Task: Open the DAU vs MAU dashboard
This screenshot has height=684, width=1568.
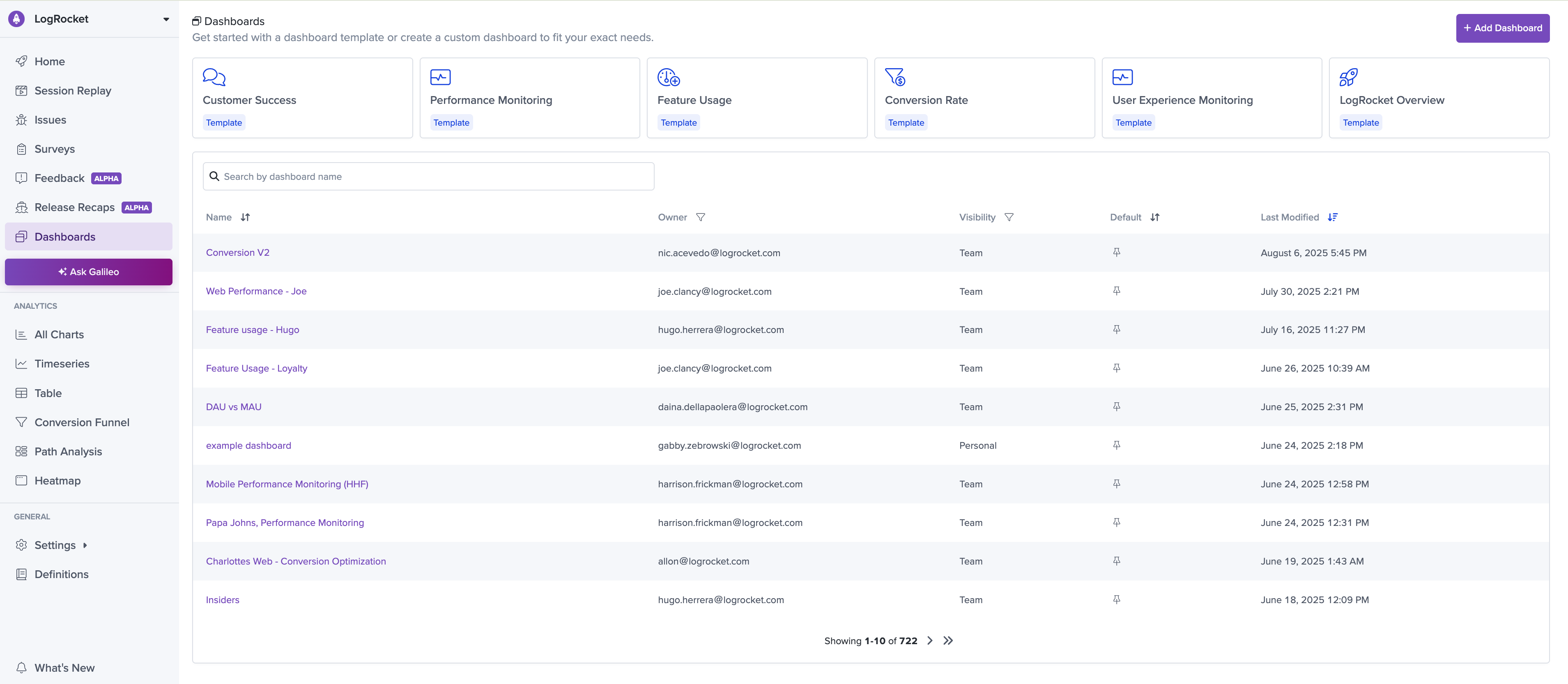Action: click(x=234, y=407)
